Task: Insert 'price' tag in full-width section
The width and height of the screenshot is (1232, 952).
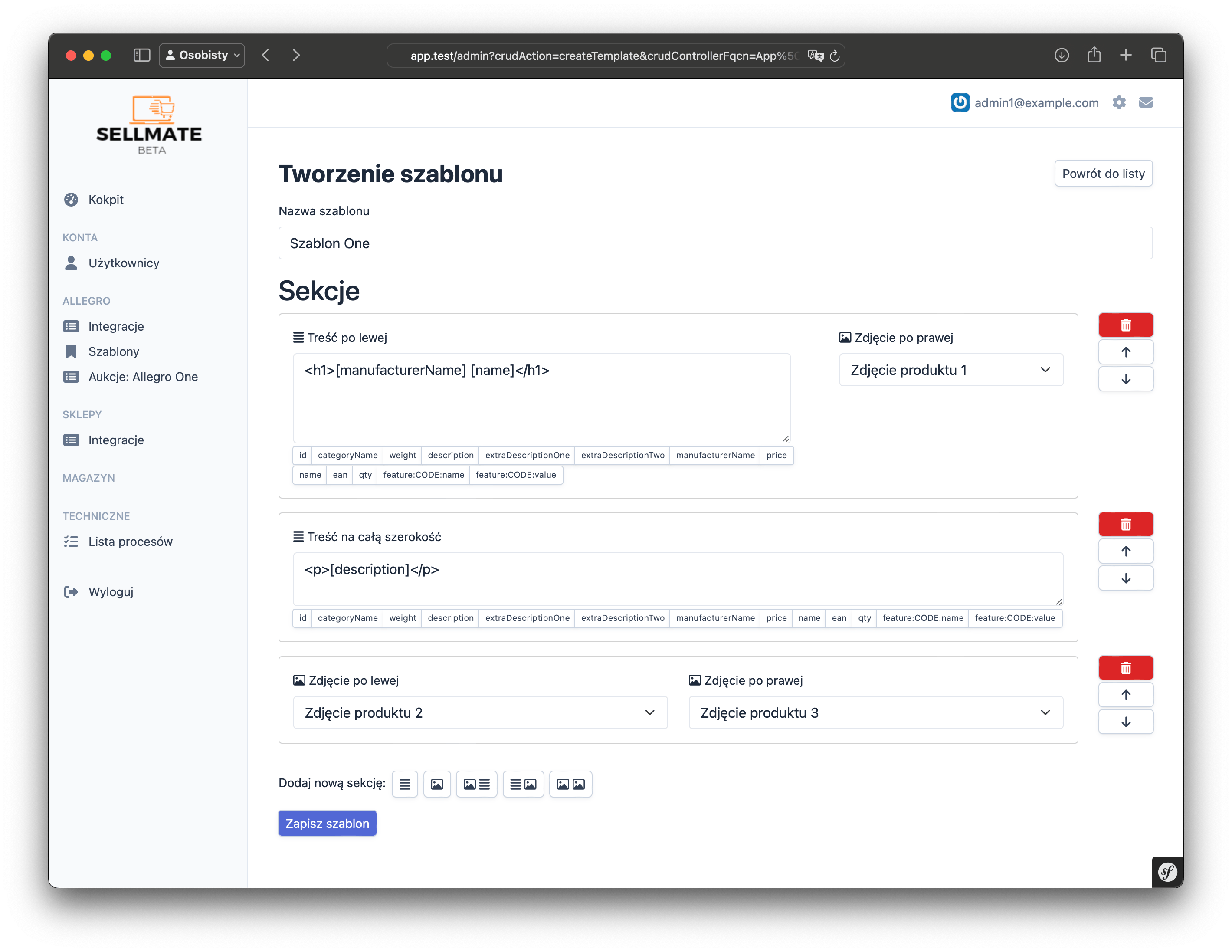Action: 776,618
